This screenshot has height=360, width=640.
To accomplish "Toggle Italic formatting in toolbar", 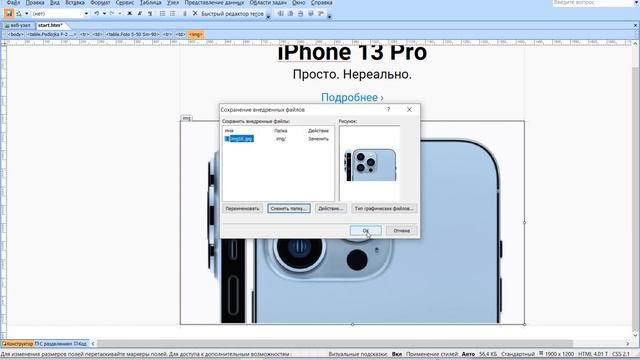I will coord(140,13).
